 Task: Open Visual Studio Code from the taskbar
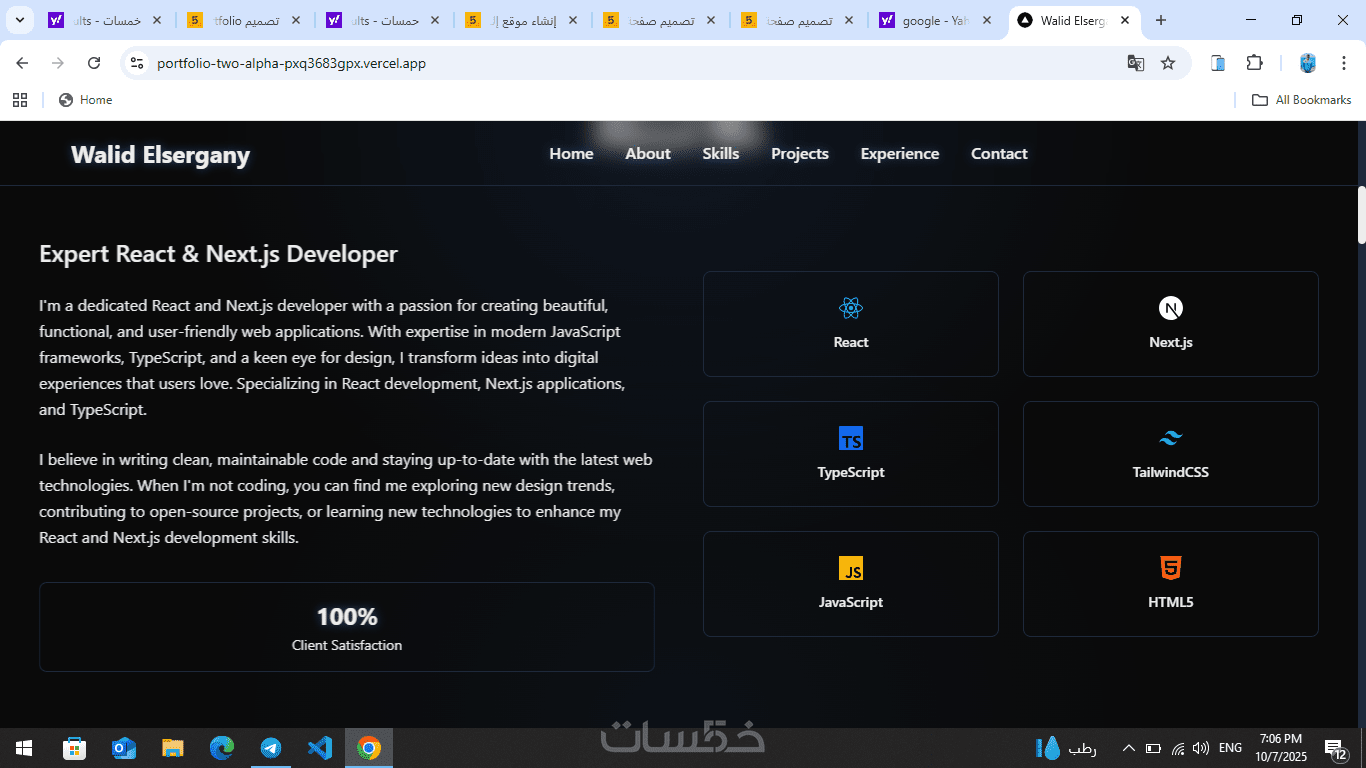(x=320, y=748)
